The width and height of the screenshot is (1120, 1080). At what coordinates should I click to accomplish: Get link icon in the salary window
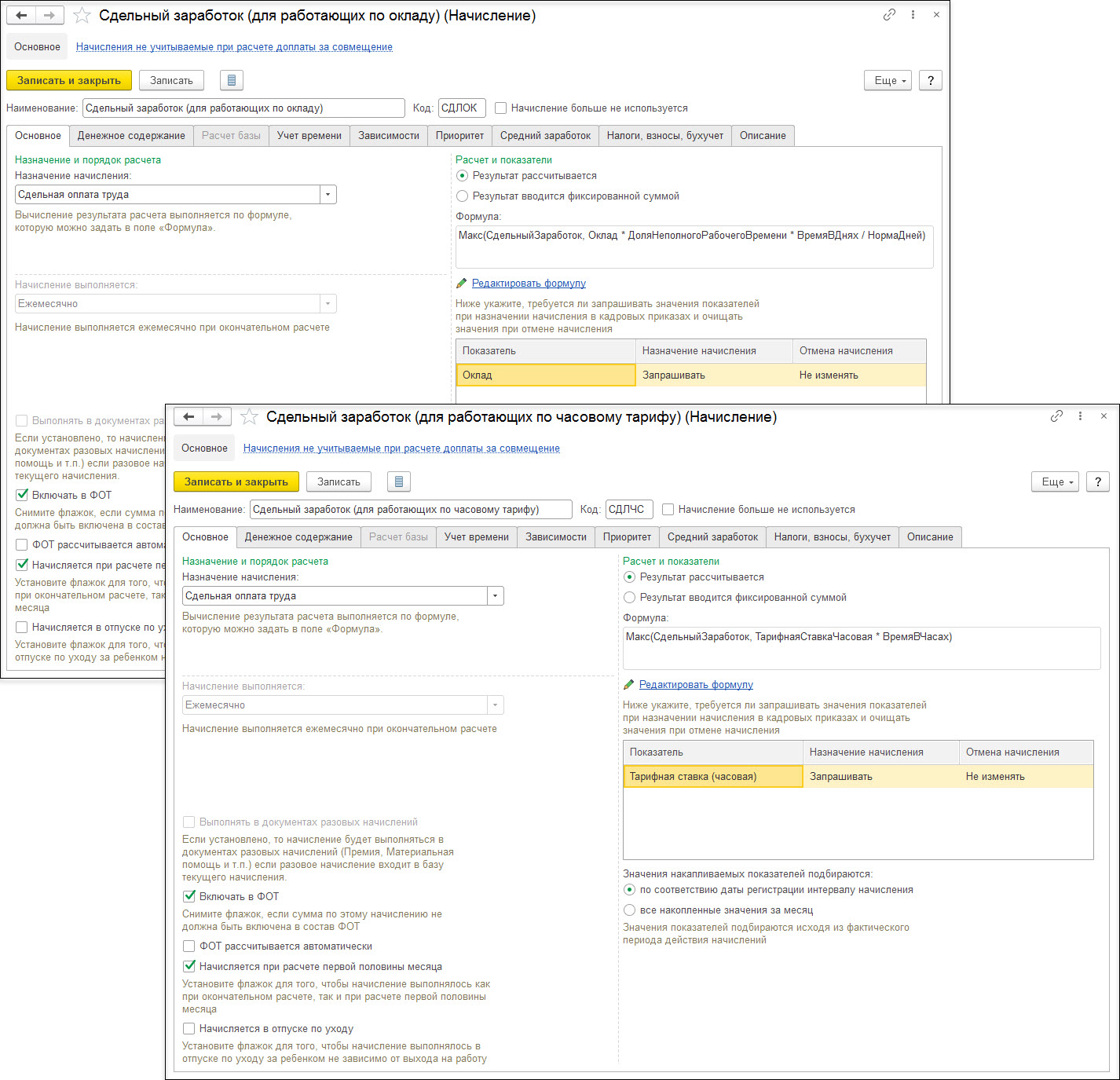point(889,15)
